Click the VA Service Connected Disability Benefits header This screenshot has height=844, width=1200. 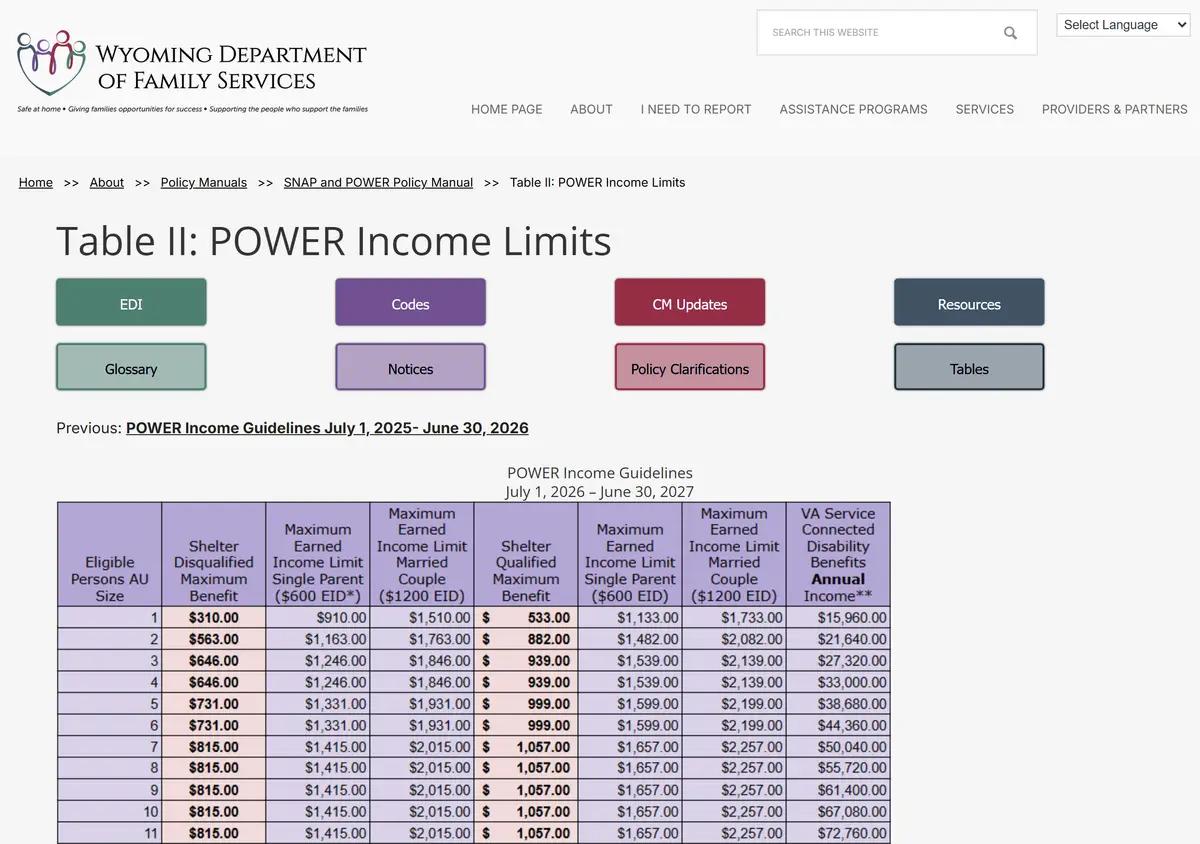point(838,554)
